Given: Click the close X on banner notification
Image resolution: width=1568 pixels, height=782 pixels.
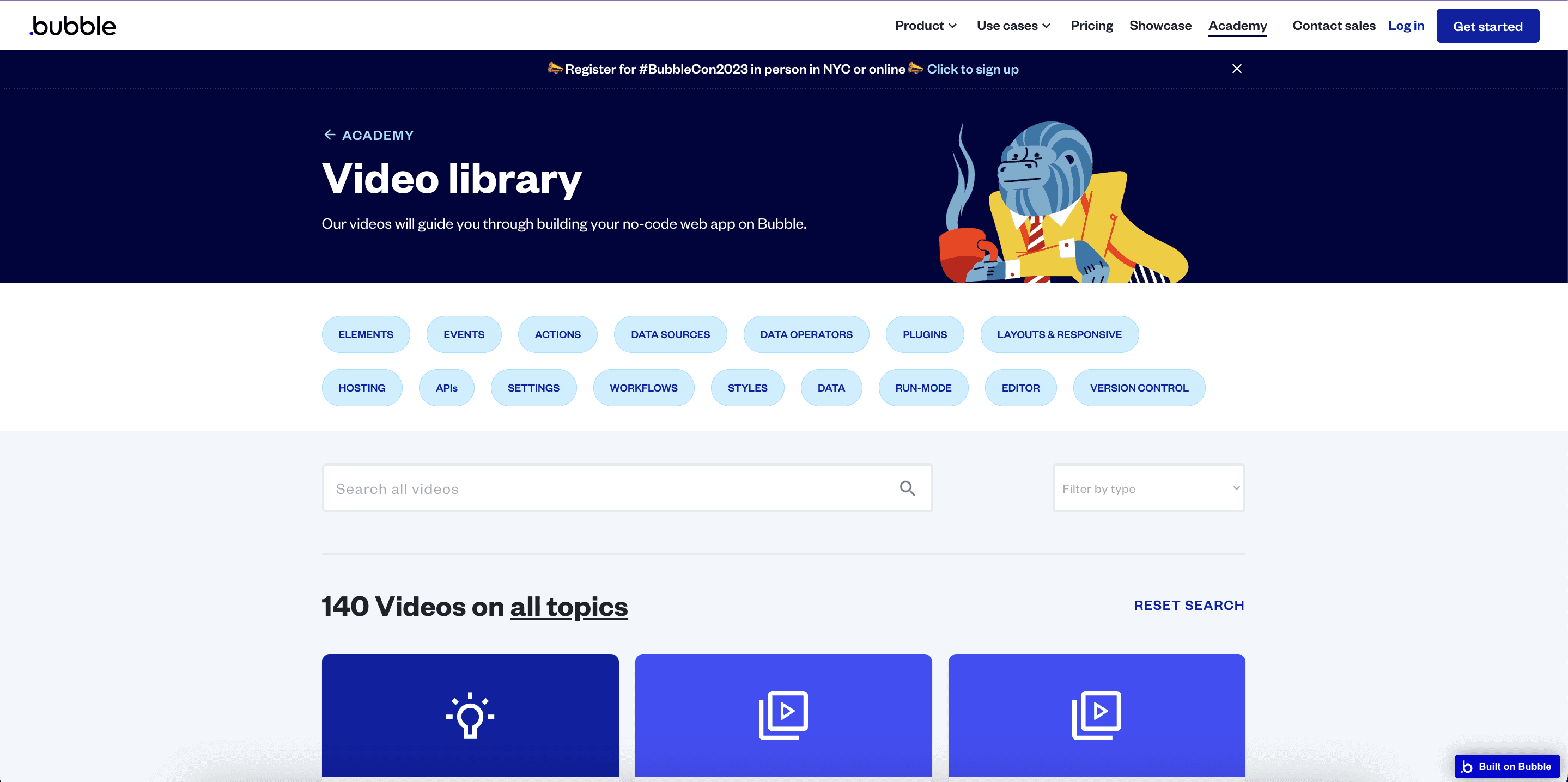Looking at the screenshot, I should click(x=1237, y=68).
